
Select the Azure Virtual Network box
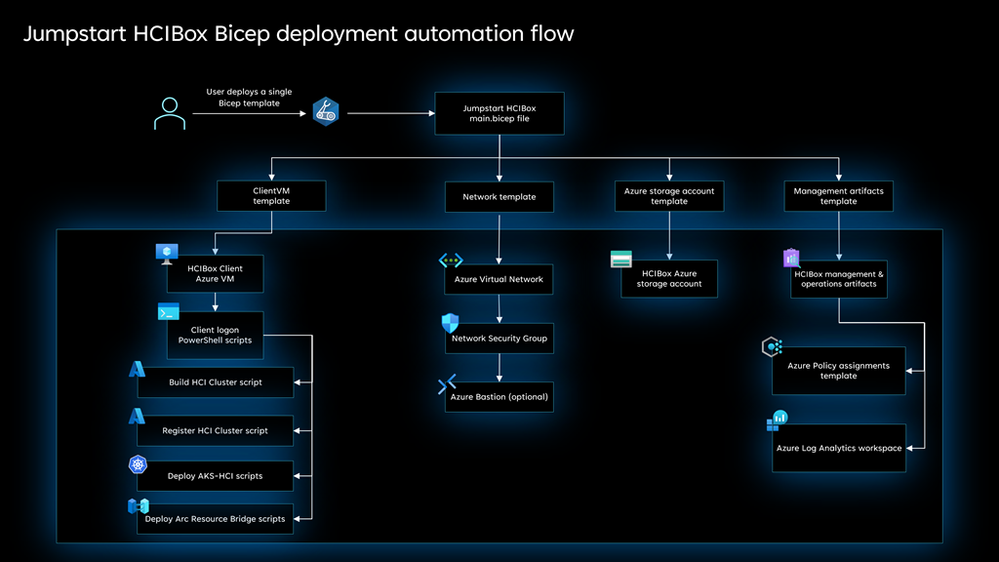499,279
